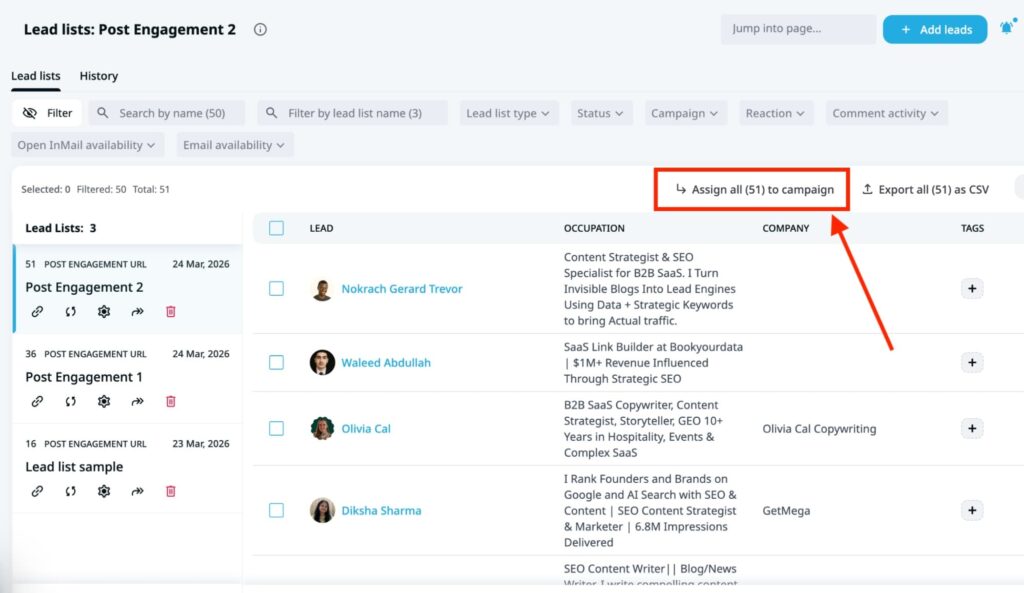Image resolution: width=1024 pixels, height=593 pixels.
Task: Open settings gear for Post Engagement 2
Action: click(103, 311)
